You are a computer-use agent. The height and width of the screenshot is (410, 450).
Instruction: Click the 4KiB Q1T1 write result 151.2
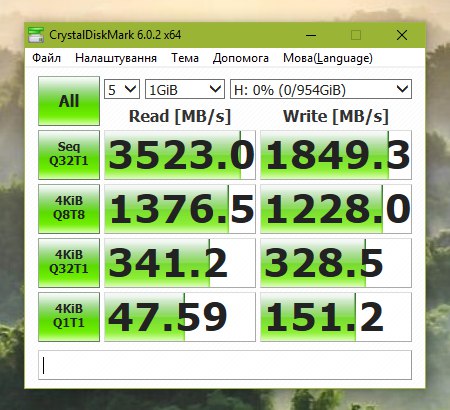point(336,317)
